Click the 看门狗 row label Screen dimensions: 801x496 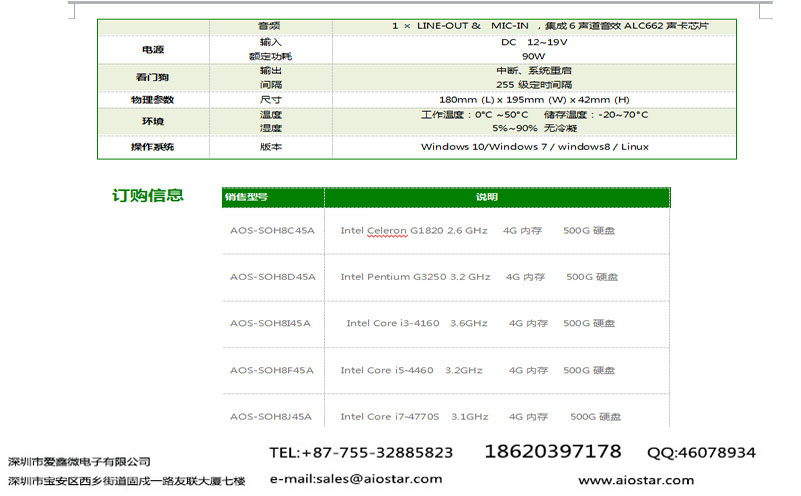click(152, 77)
